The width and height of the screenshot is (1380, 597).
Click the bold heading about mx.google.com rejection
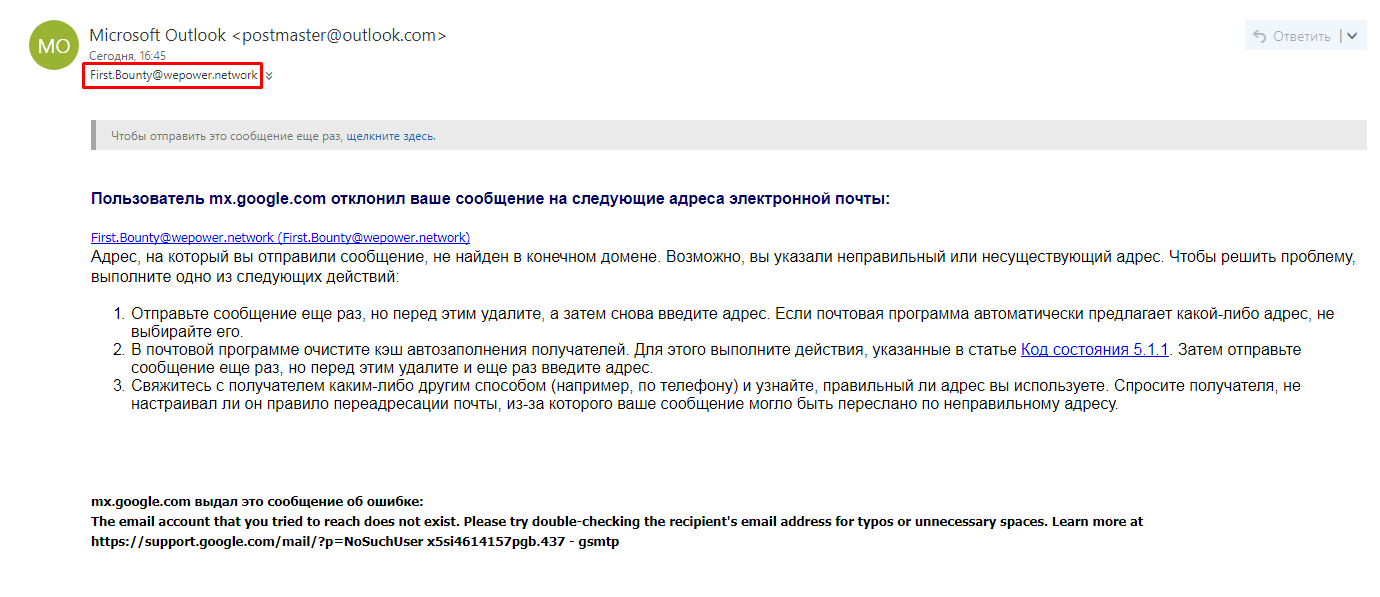click(x=490, y=198)
